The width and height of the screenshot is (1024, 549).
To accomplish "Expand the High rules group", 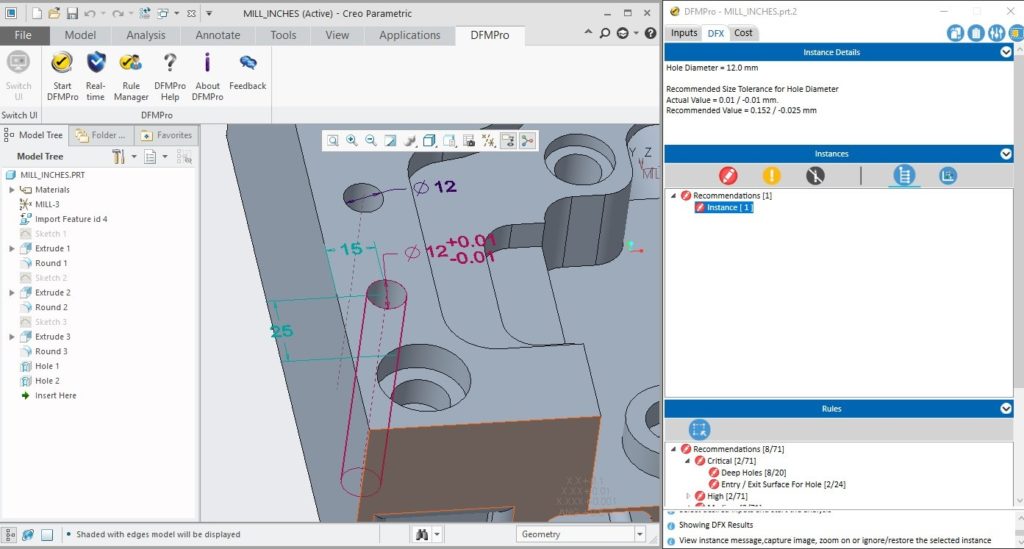I will [688, 496].
